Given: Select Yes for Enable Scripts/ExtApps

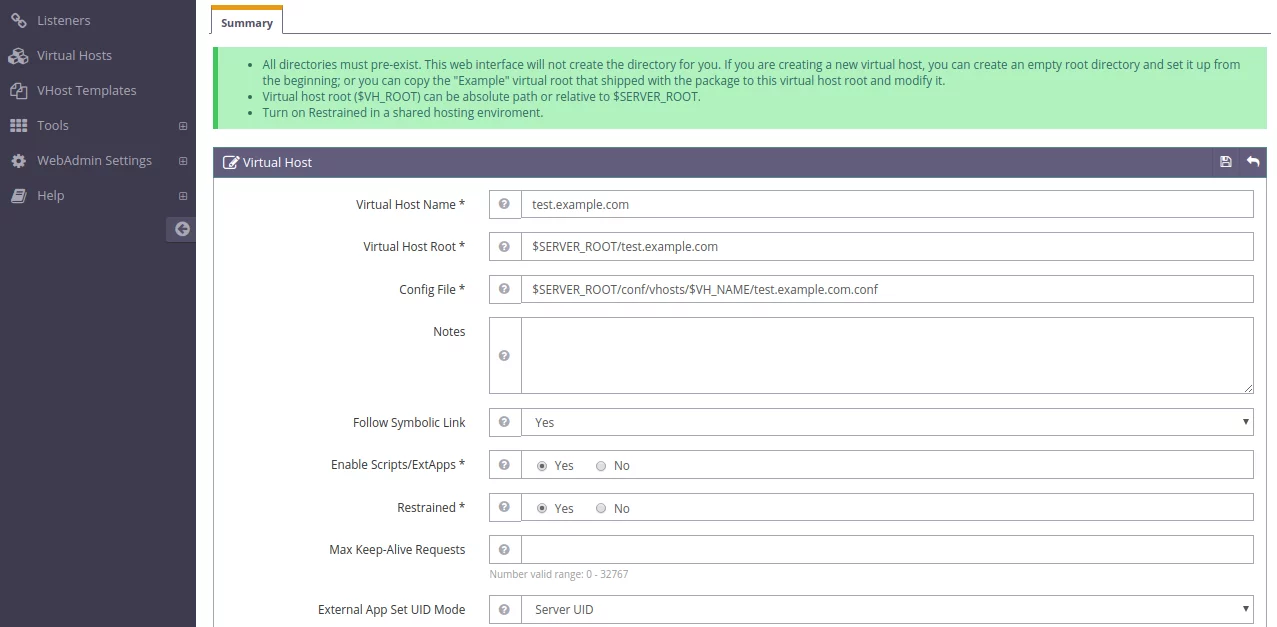Looking at the screenshot, I should click(x=542, y=466).
